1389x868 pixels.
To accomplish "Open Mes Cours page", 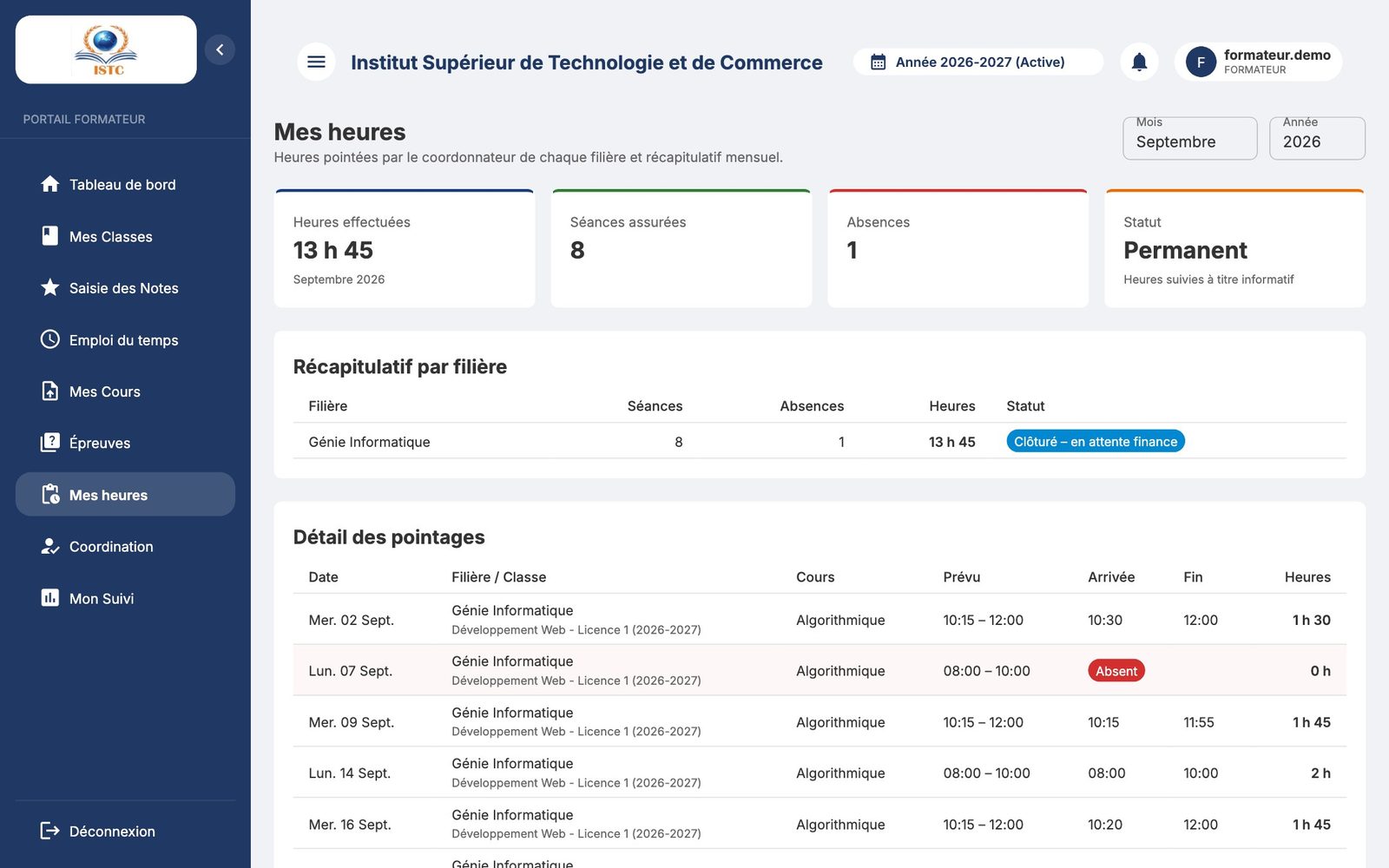I will click(x=125, y=391).
